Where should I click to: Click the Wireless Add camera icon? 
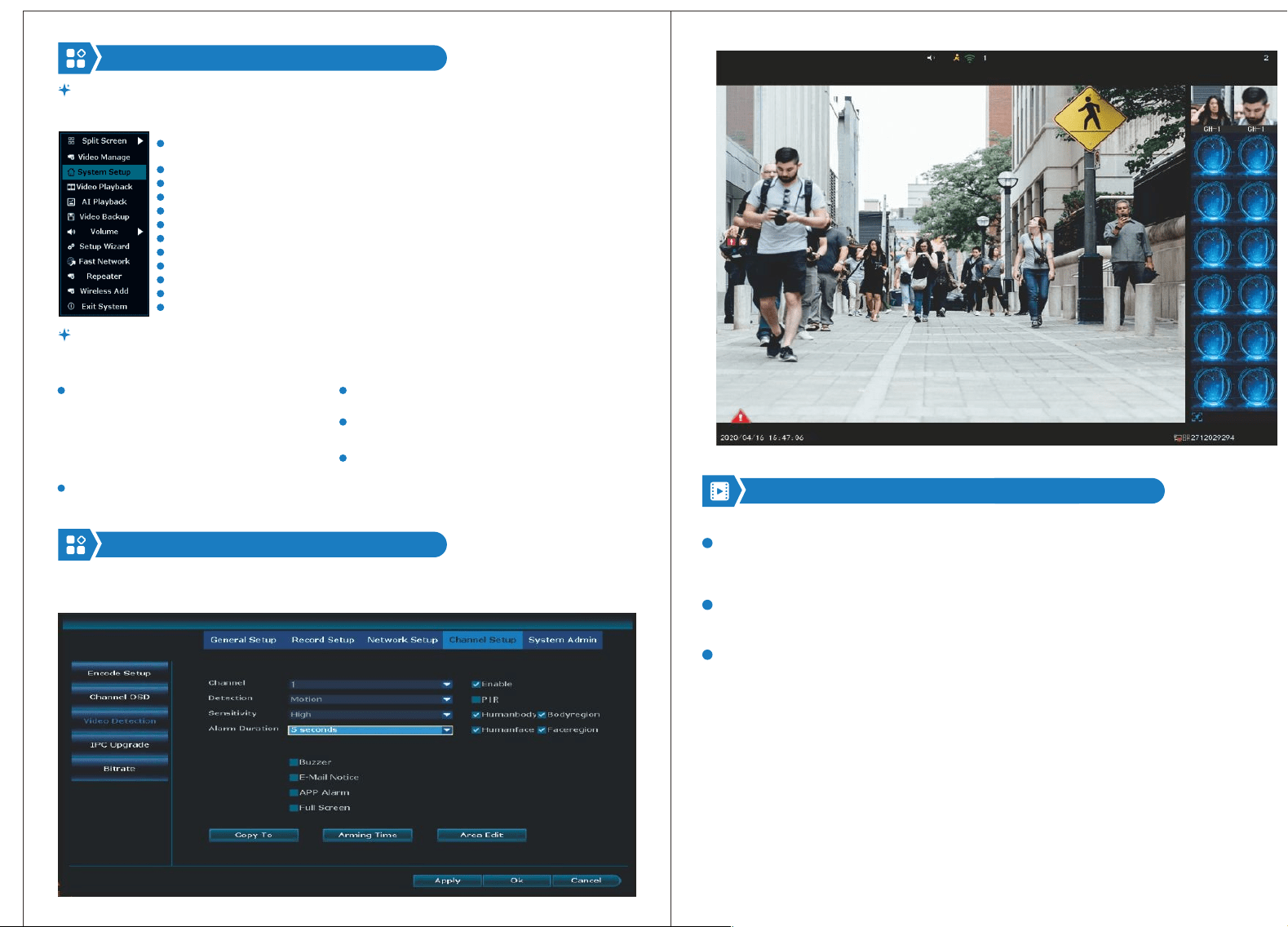(x=71, y=291)
